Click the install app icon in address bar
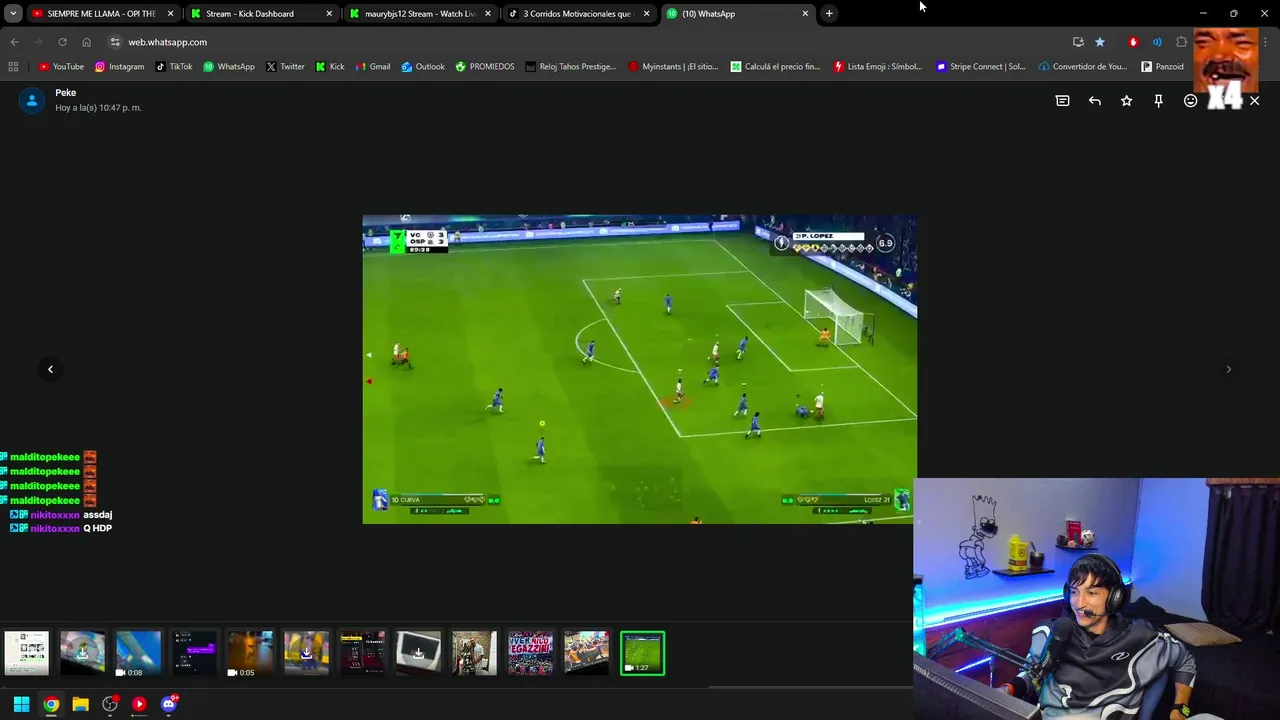The height and width of the screenshot is (720, 1280). pos(1078,42)
